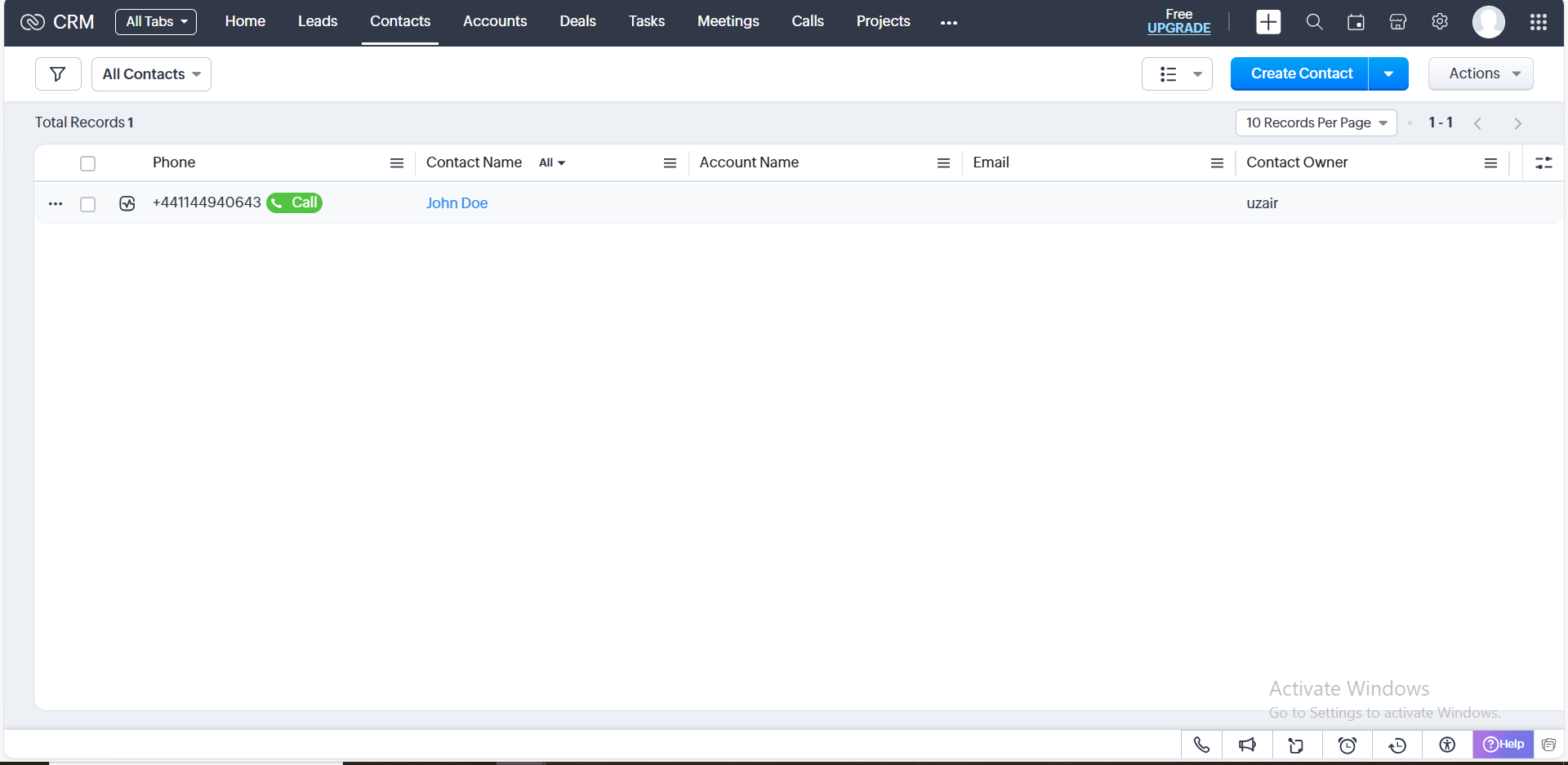Open the settings gear icon

(x=1440, y=22)
